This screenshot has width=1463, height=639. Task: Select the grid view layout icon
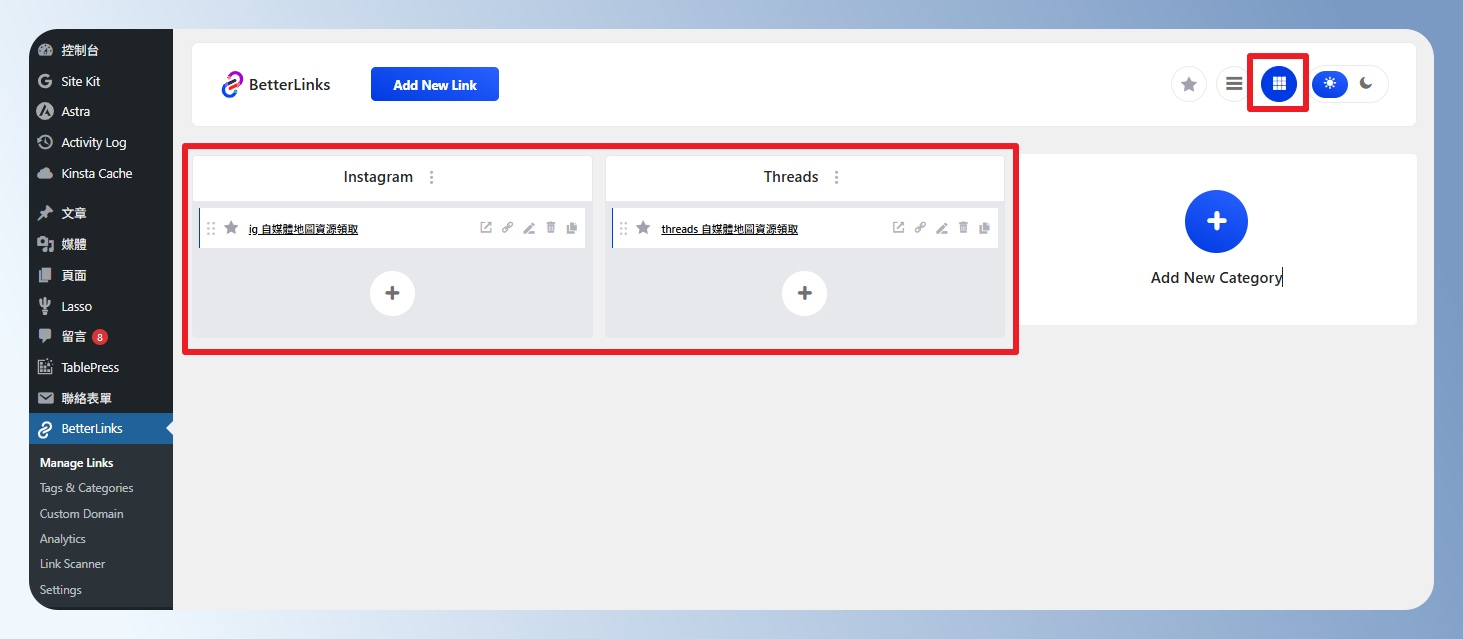coord(1278,84)
